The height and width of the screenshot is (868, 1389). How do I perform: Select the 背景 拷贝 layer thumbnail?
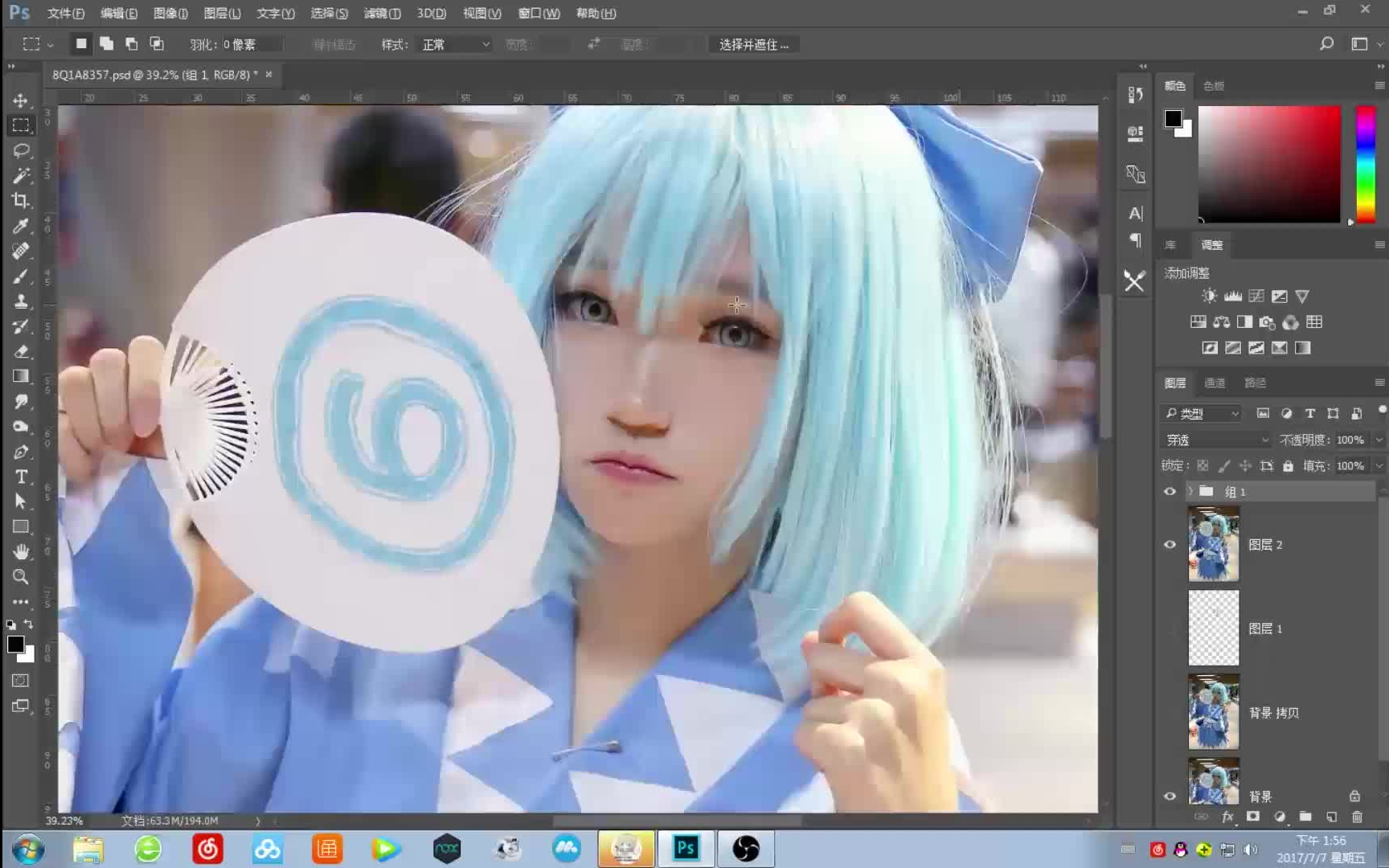(x=1213, y=712)
